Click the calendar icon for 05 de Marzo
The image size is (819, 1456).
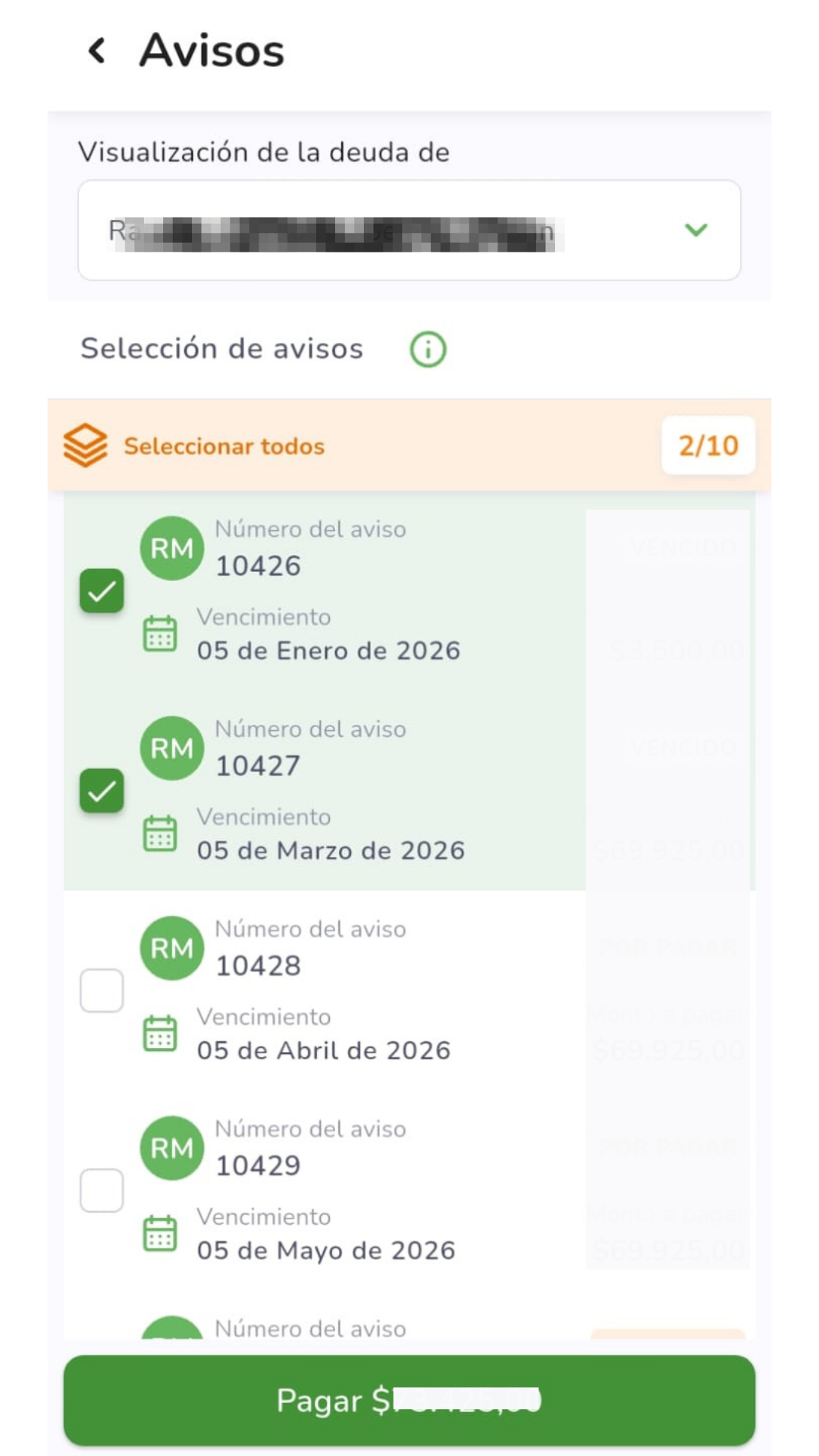tap(160, 834)
